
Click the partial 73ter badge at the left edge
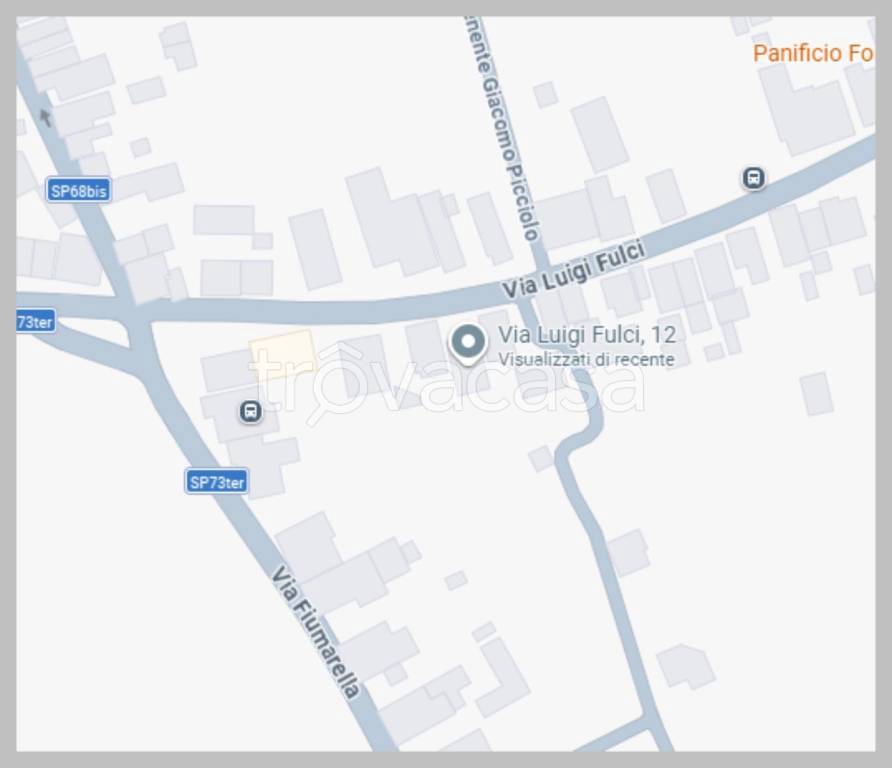(x=36, y=322)
